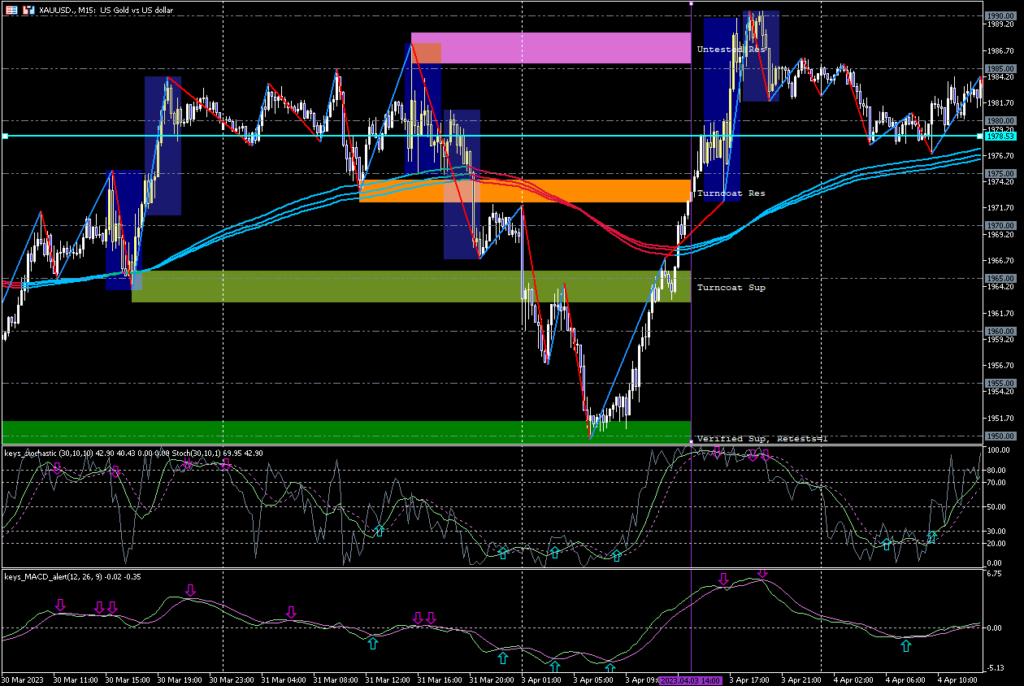Click the "Untested Res" text label
The width and height of the screenshot is (1024, 686).
[731, 49]
